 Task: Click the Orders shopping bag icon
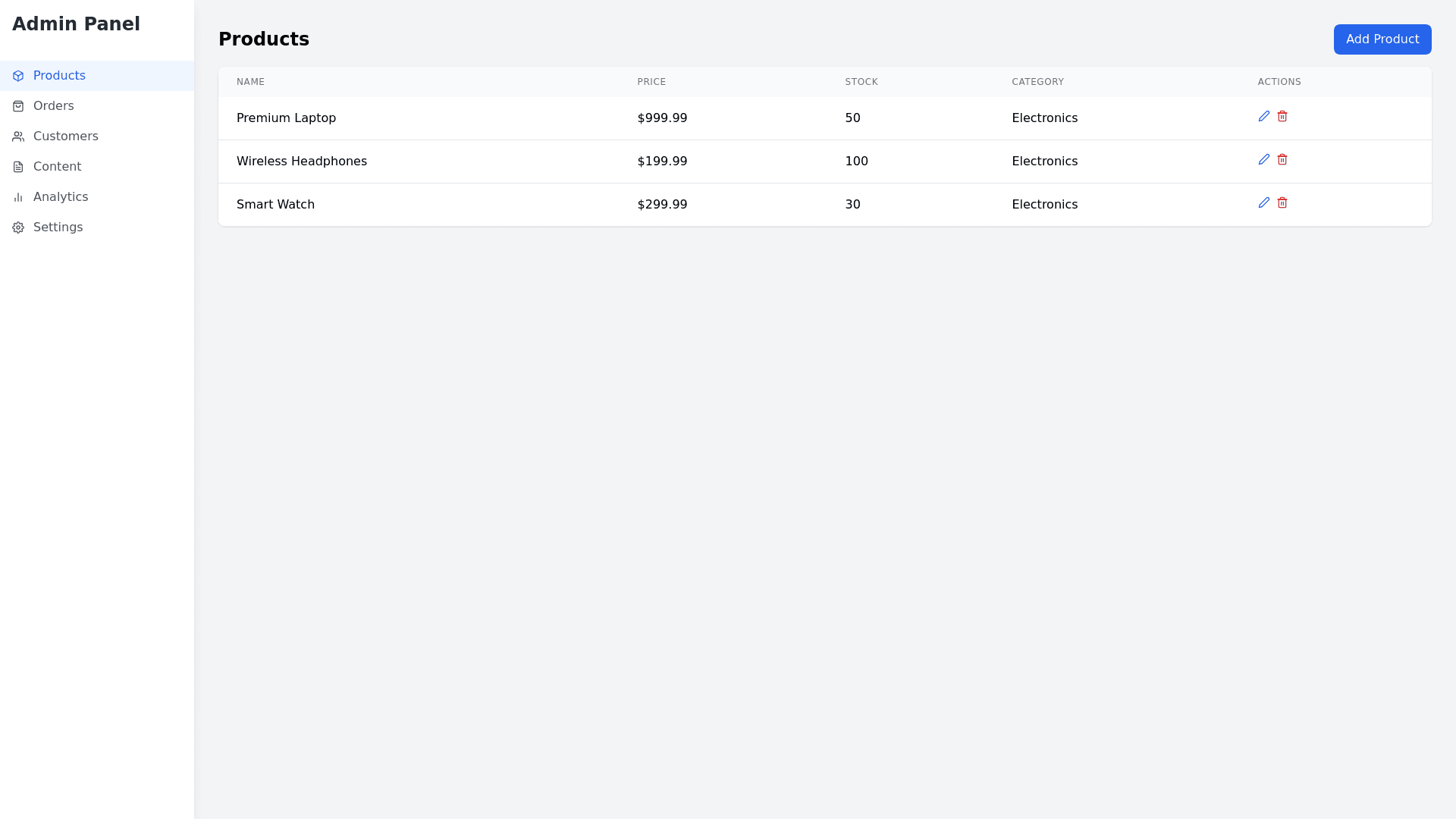(x=17, y=106)
